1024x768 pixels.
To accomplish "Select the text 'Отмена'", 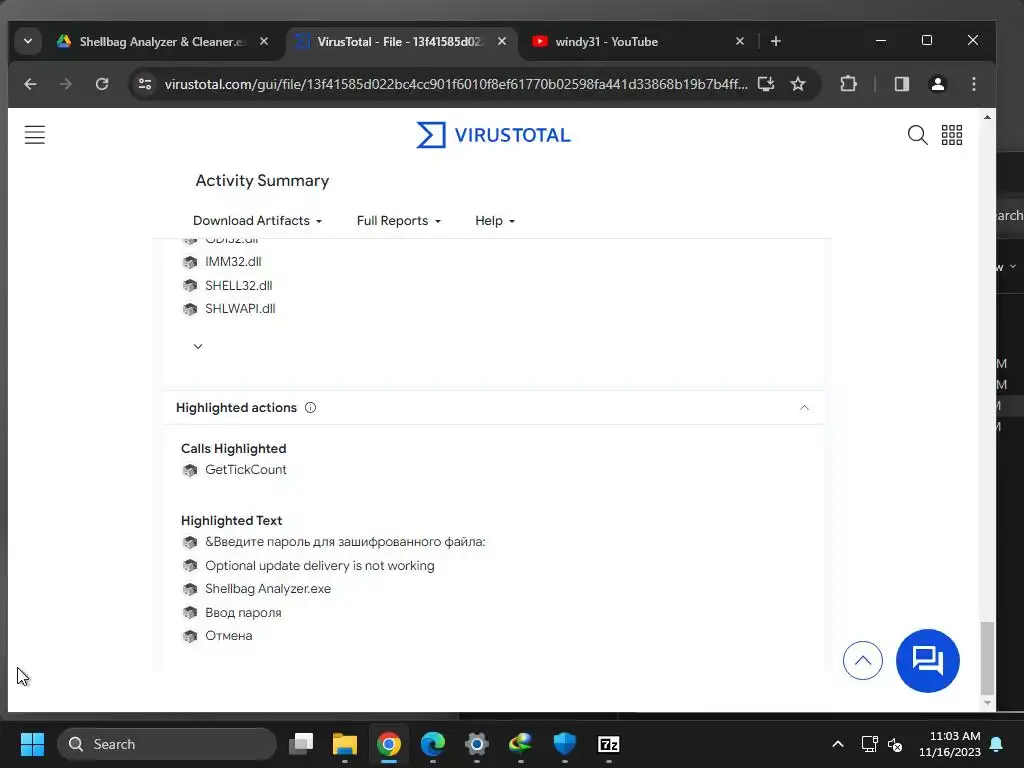I will pos(229,635).
